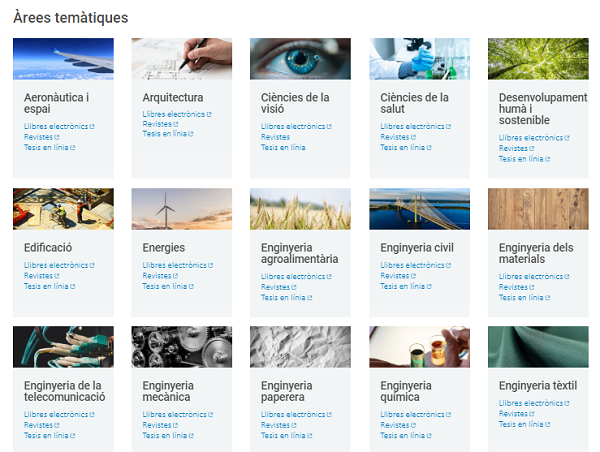Open Tesis en línia under Enginyeria de la telecomunicació
Screen dimensions: 600x452
click(x=49, y=436)
